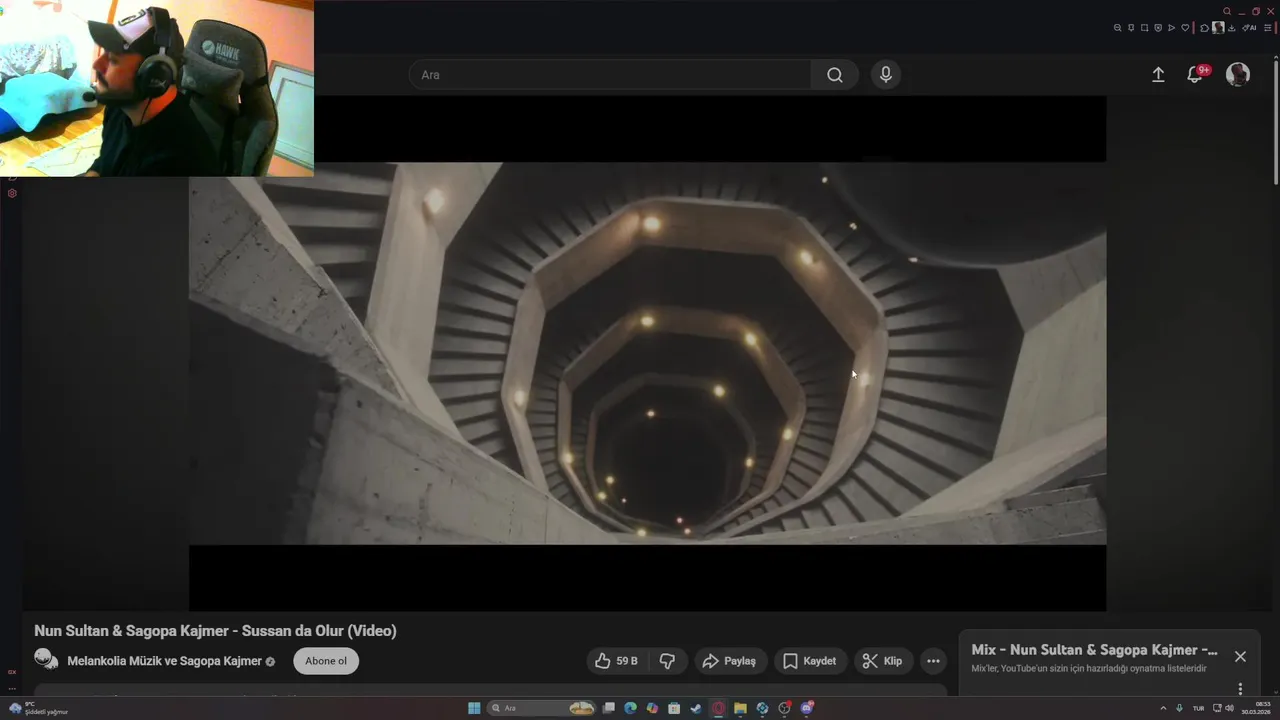Create a clip with Klip button
Screen dimensions: 1280x720
click(882, 661)
